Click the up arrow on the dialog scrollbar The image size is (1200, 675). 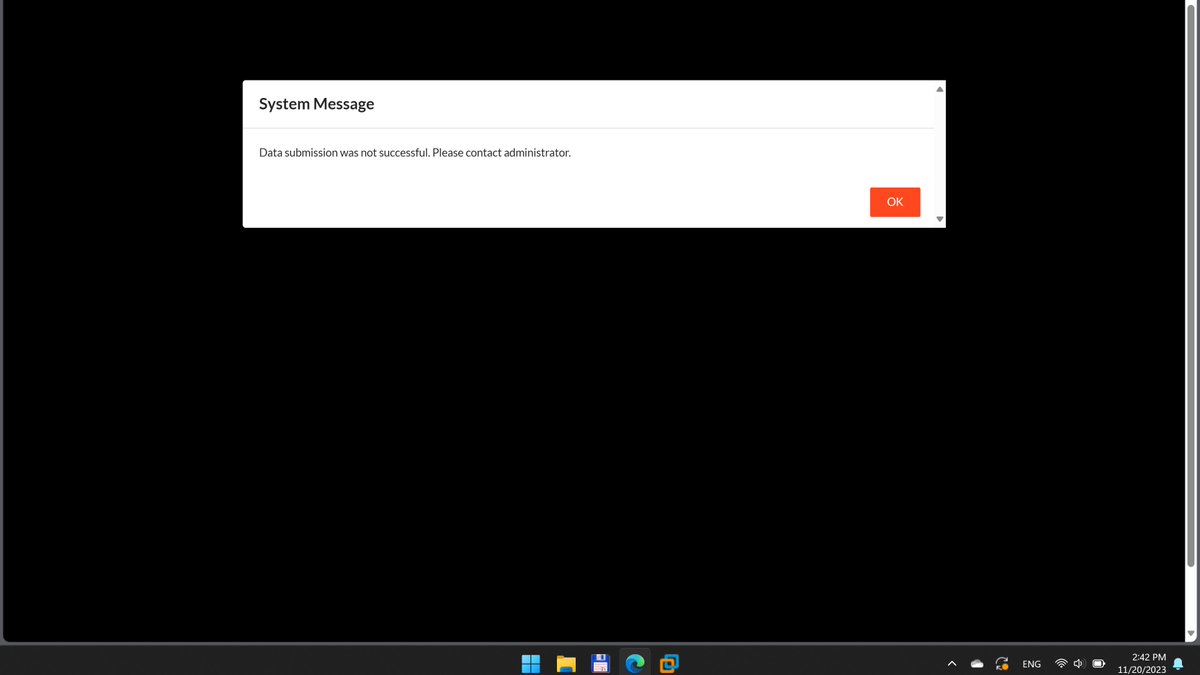pyautogui.click(x=939, y=87)
